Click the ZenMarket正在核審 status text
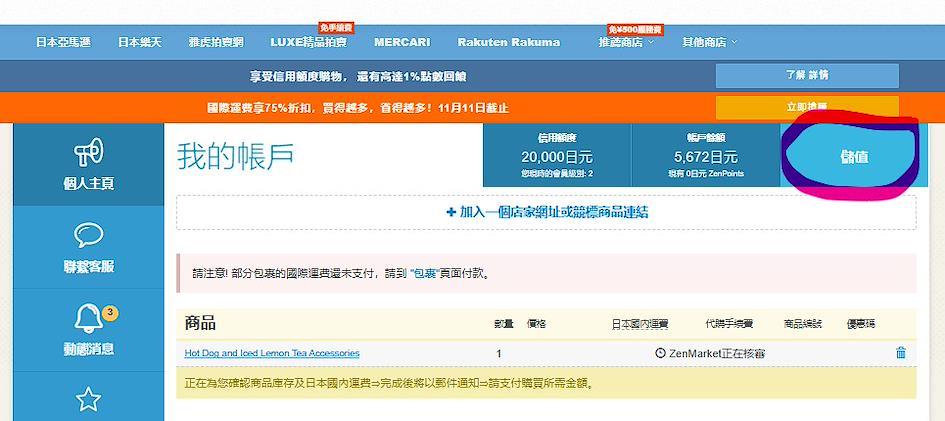945x421 pixels. click(x=717, y=353)
